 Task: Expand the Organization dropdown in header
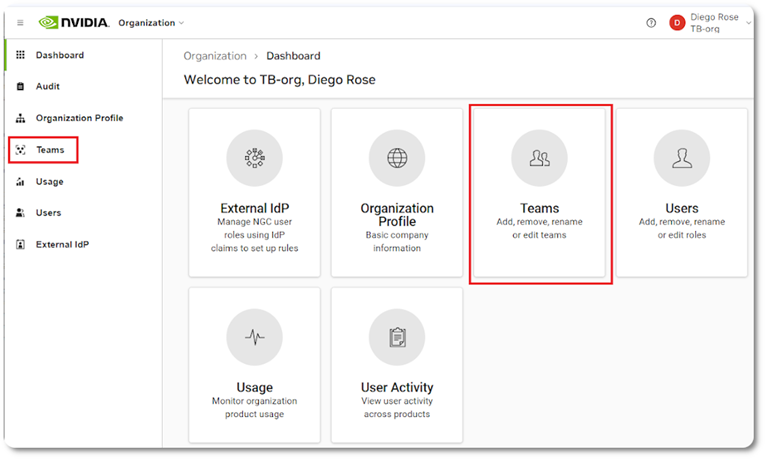pyautogui.click(x=151, y=23)
